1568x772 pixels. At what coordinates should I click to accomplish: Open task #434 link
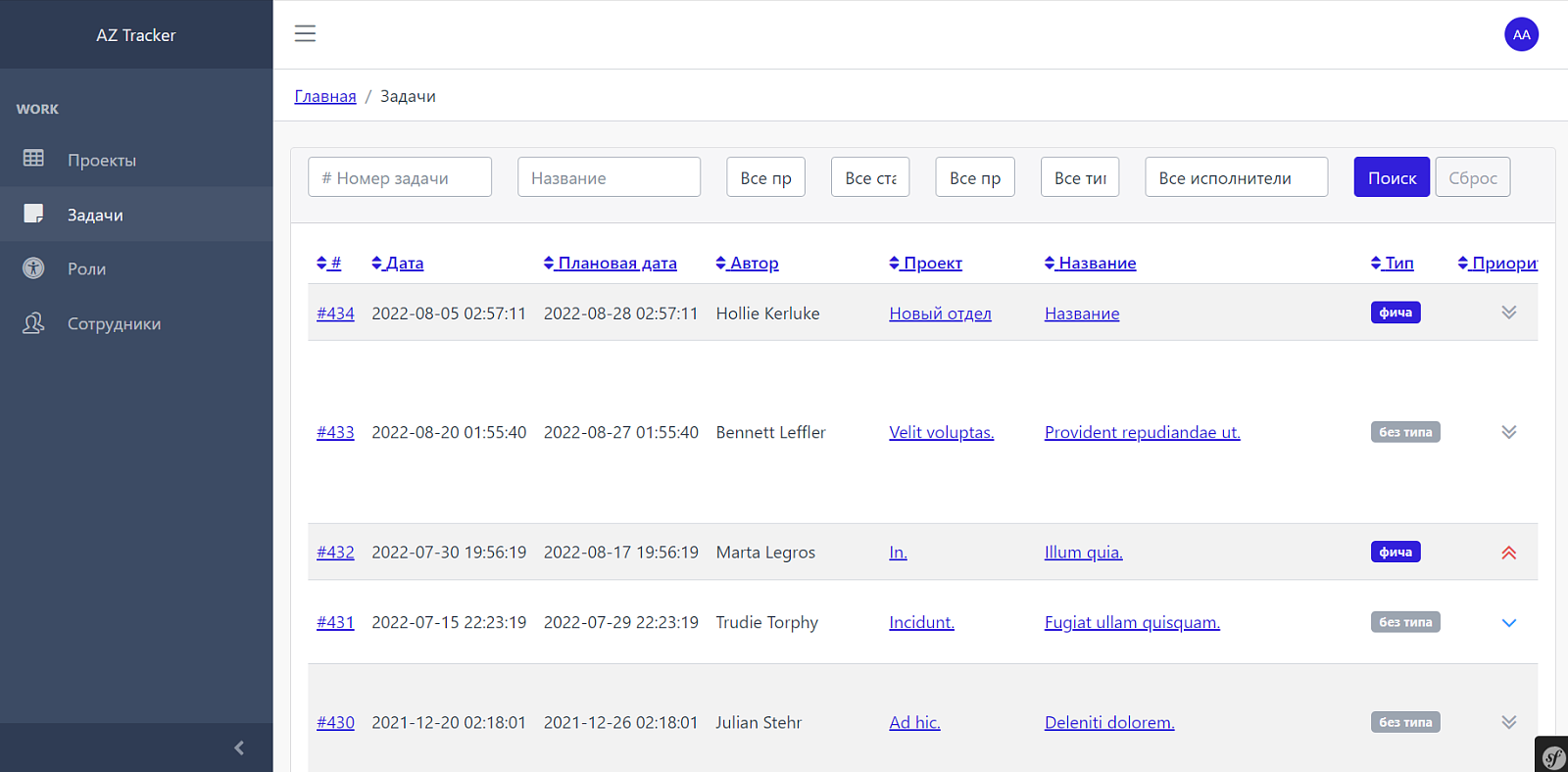(335, 314)
